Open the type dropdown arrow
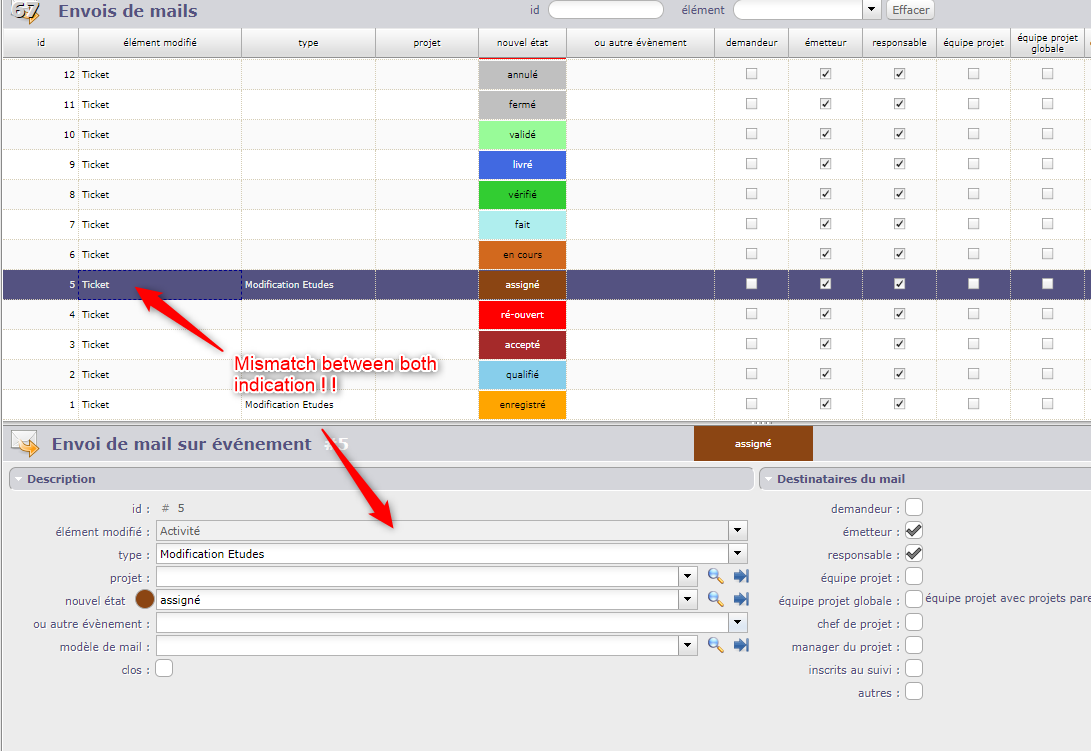The height and width of the screenshot is (751, 1091). 738,553
